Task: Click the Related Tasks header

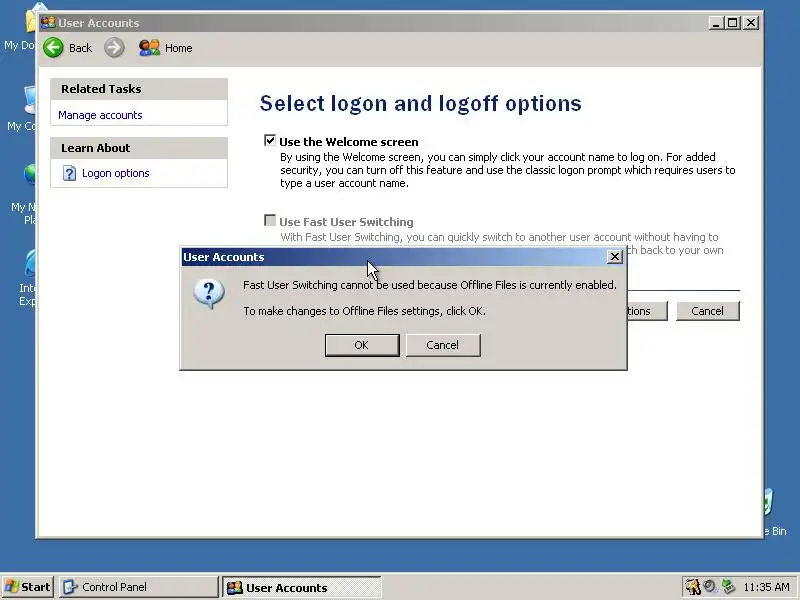Action: (139, 89)
